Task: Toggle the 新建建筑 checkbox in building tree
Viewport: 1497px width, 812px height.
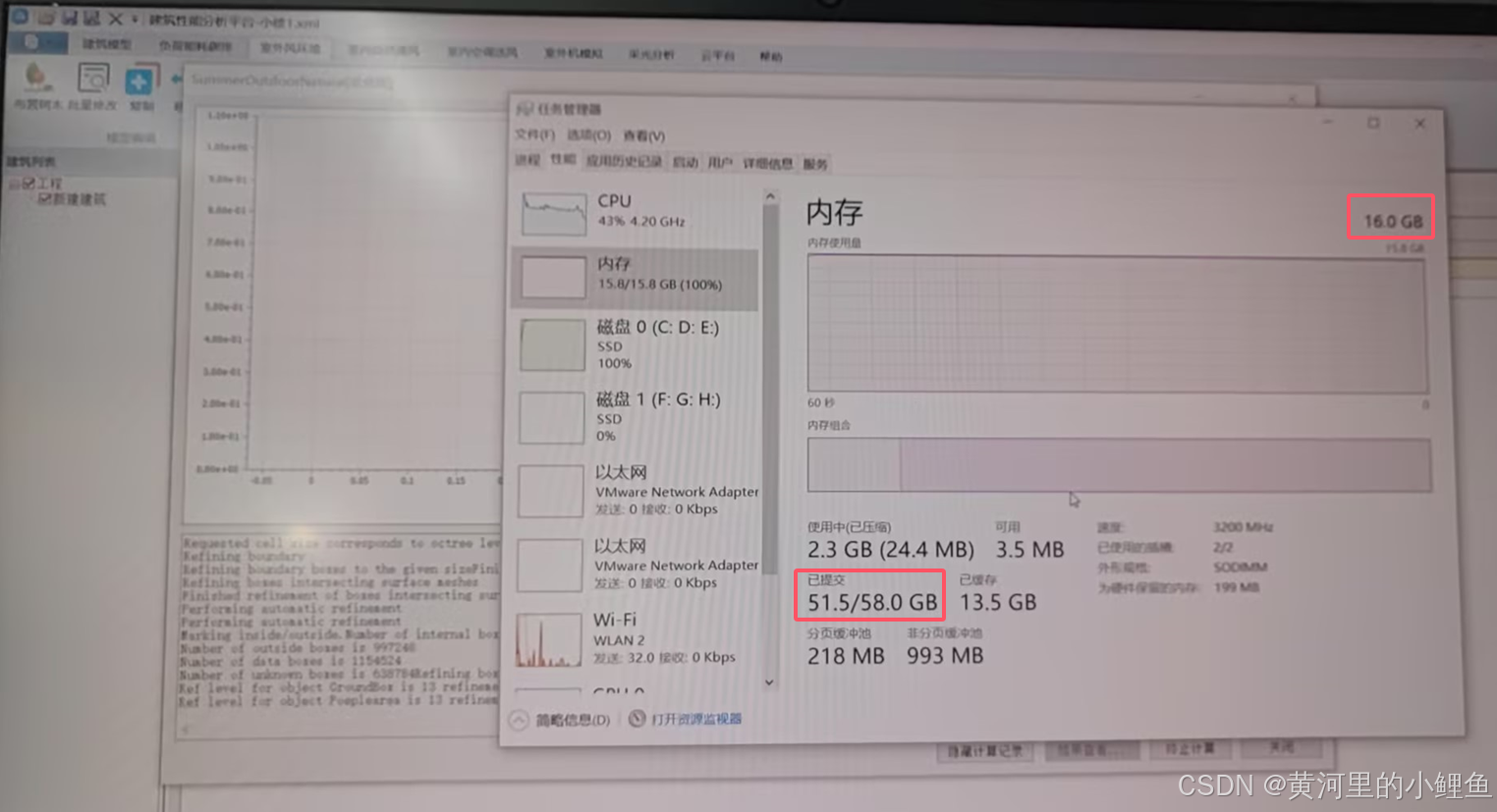Action: (x=45, y=199)
